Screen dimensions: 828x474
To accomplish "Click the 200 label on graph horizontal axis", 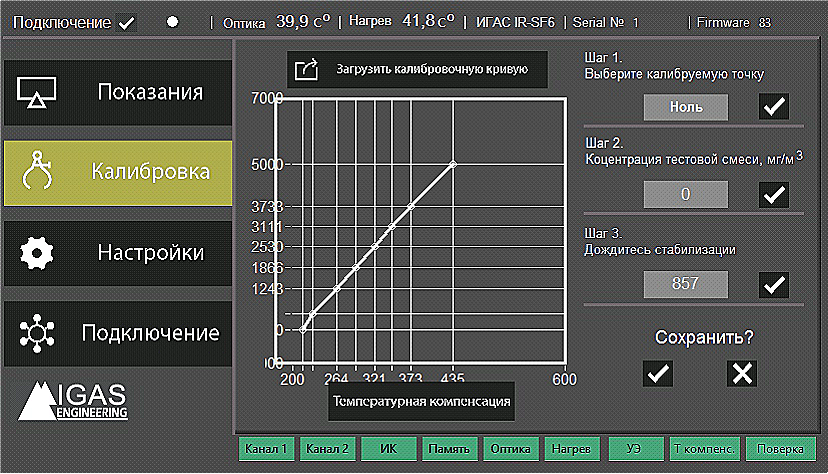I will coord(292,380).
